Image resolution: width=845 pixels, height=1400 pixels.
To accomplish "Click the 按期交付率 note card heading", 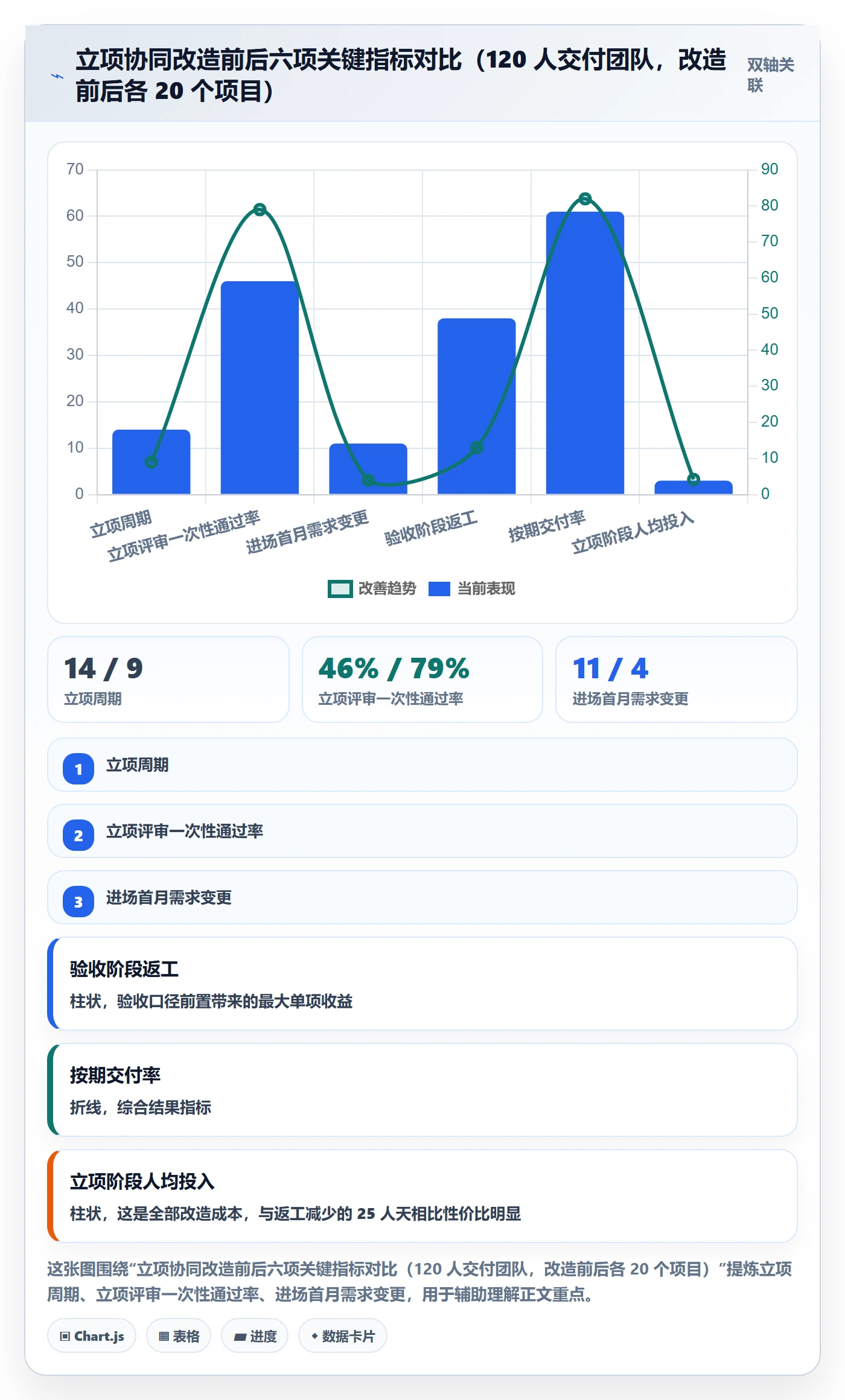I will tap(115, 1075).
